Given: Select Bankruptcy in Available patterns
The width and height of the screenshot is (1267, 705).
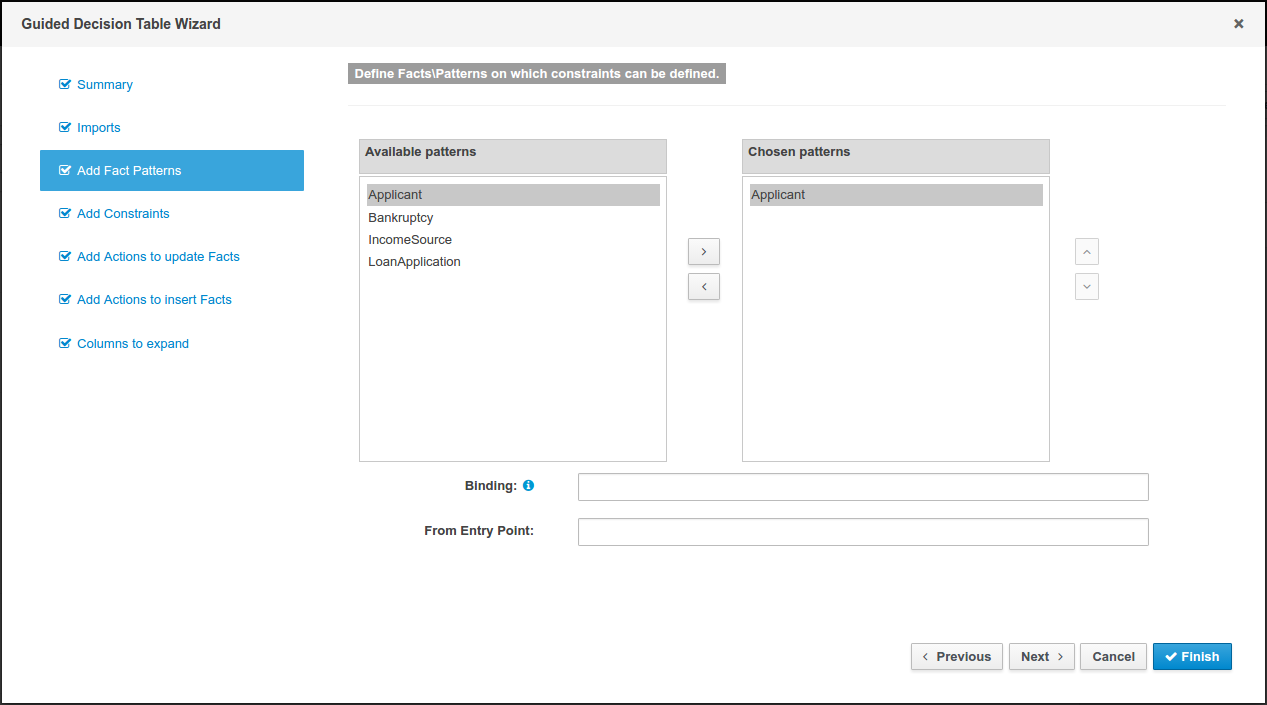Looking at the screenshot, I should pyautogui.click(x=401, y=218).
